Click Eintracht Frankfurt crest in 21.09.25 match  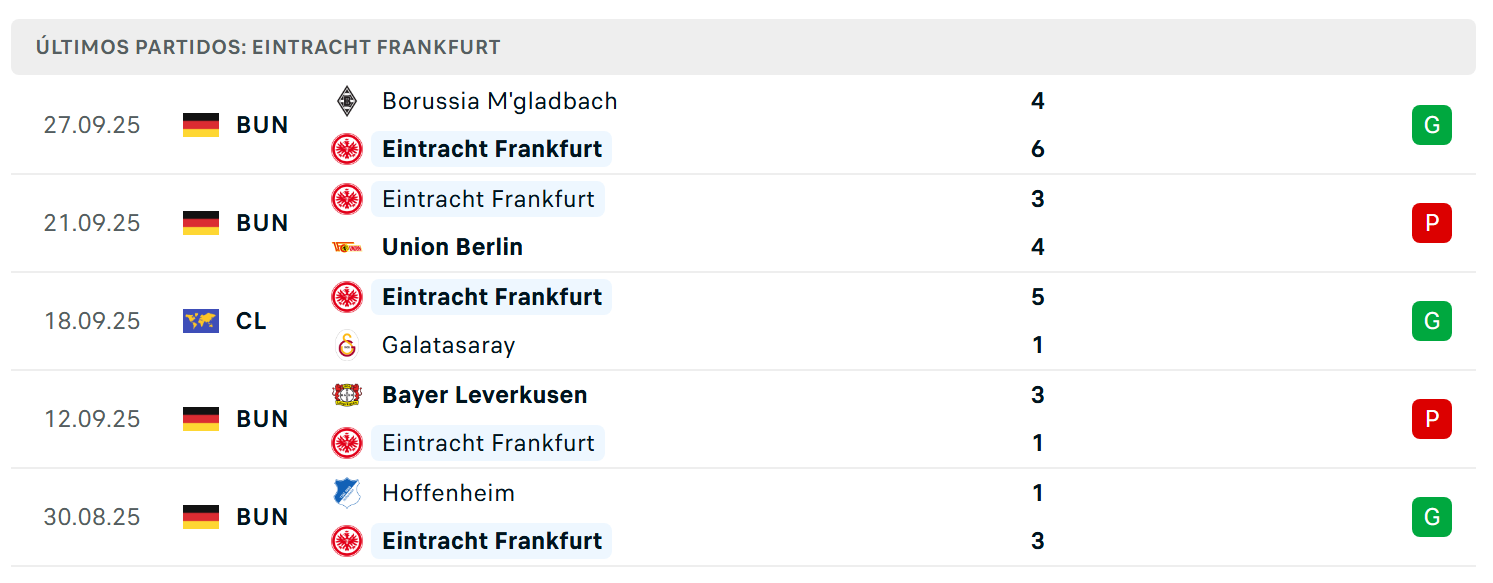coord(347,199)
